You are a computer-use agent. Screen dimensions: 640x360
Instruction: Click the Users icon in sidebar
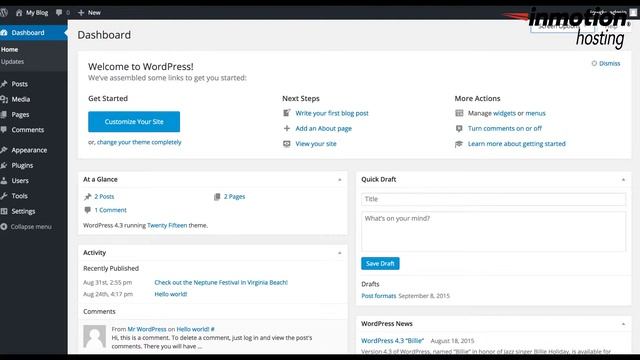(4, 181)
